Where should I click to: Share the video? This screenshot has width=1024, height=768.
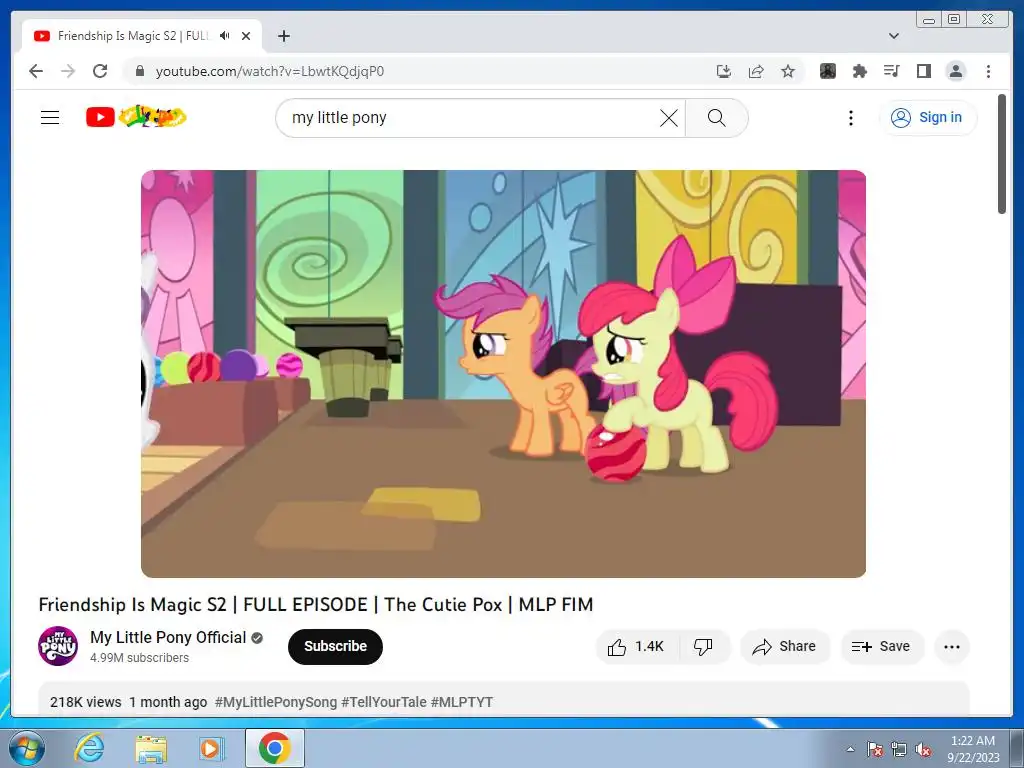[784, 647]
